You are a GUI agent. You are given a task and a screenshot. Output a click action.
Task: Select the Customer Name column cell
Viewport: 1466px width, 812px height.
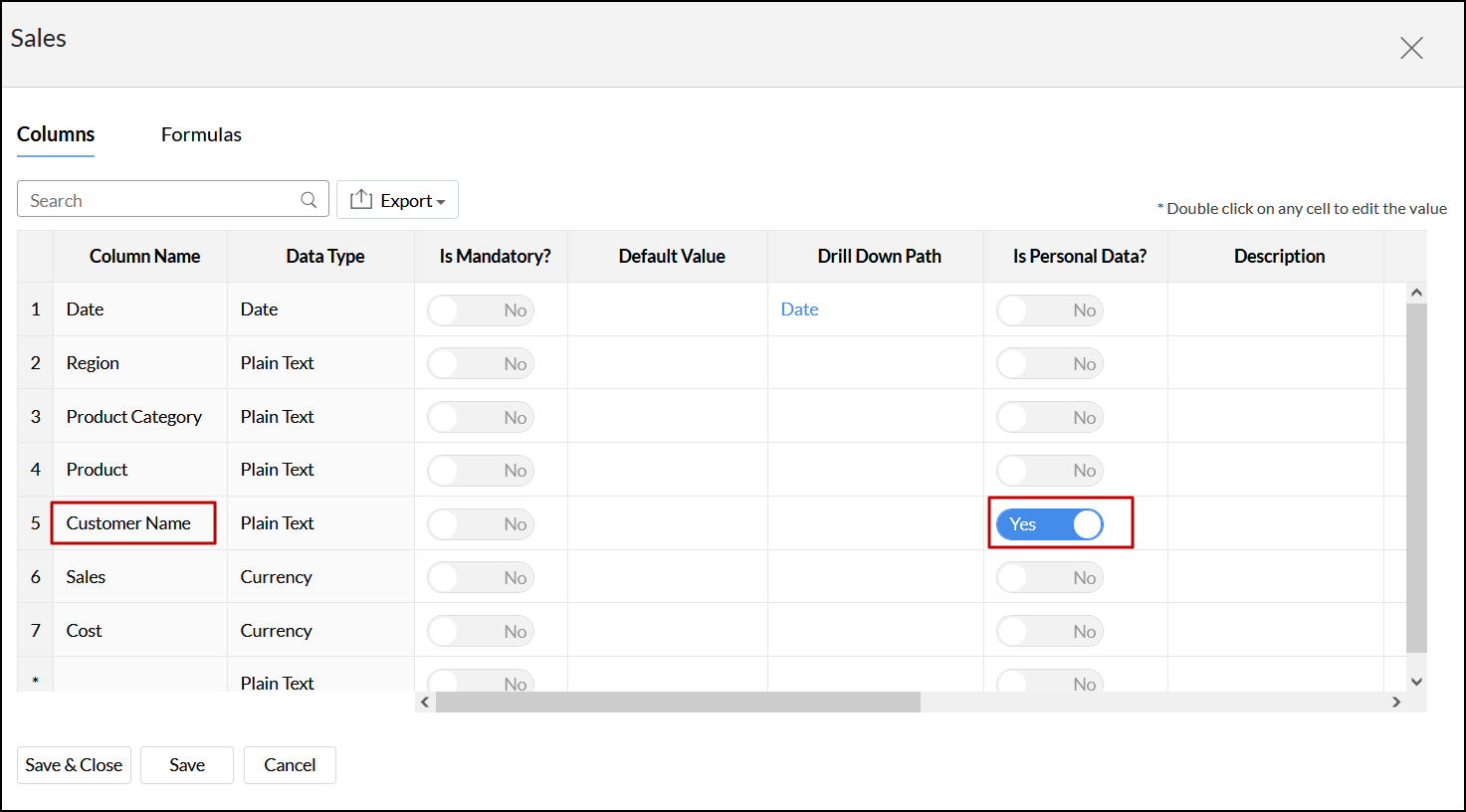(133, 523)
